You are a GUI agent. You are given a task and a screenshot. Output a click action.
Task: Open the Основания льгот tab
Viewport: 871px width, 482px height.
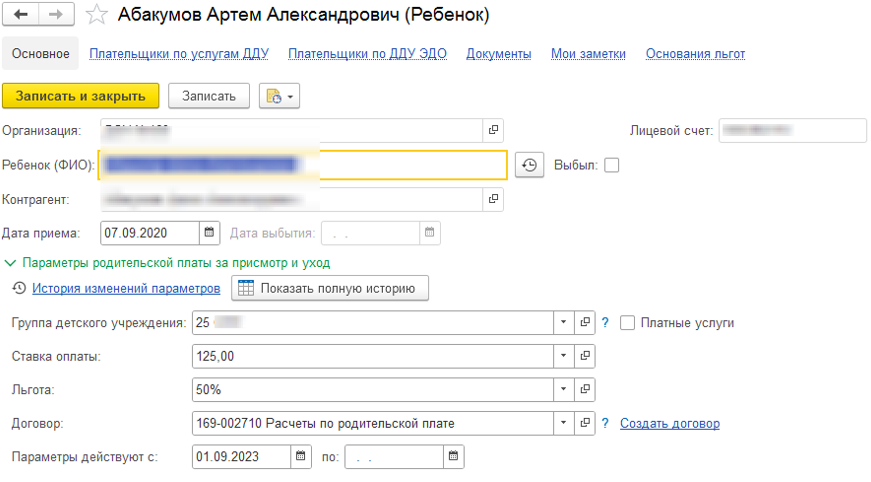click(695, 54)
